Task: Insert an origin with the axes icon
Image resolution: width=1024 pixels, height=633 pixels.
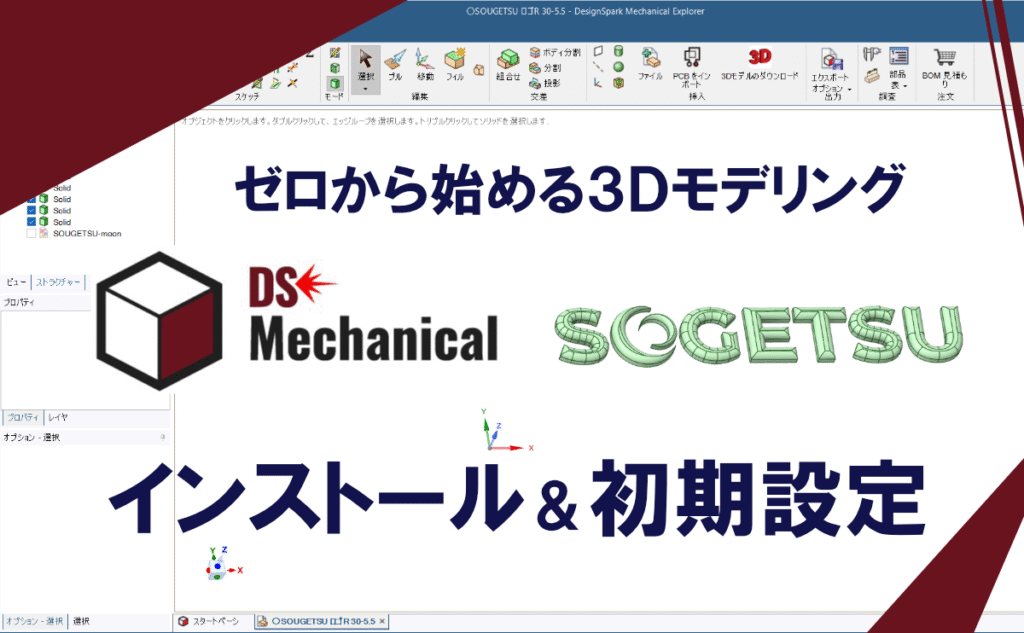Action: pos(598,83)
